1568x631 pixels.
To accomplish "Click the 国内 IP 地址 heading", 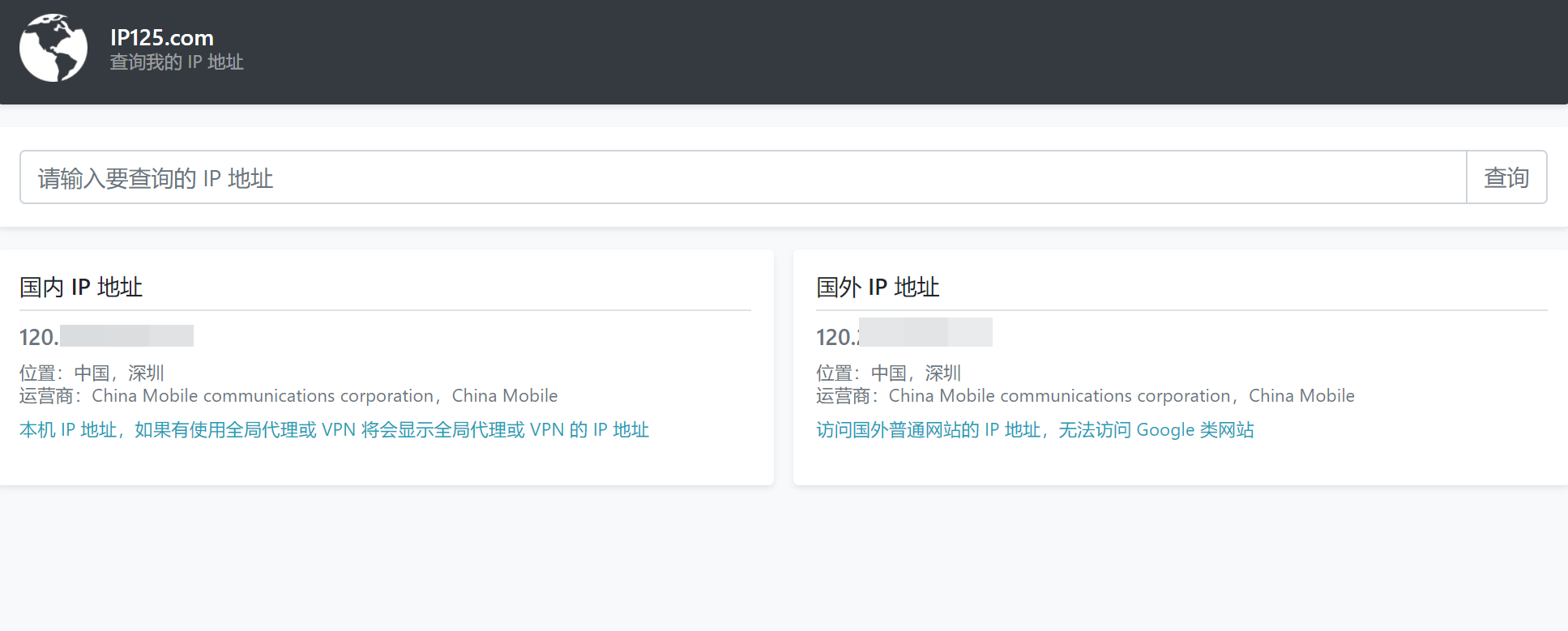I will click(x=81, y=288).
